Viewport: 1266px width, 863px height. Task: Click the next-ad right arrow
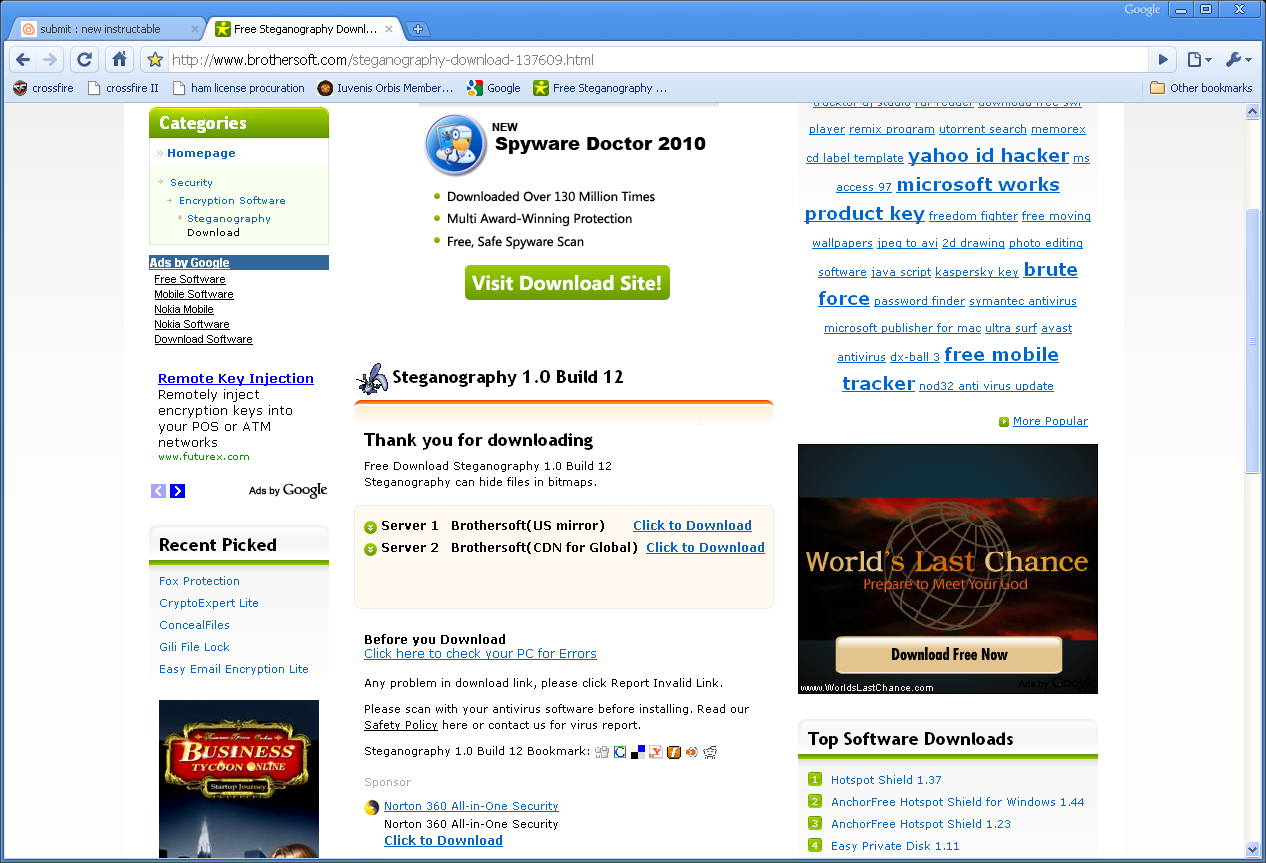pos(178,491)
